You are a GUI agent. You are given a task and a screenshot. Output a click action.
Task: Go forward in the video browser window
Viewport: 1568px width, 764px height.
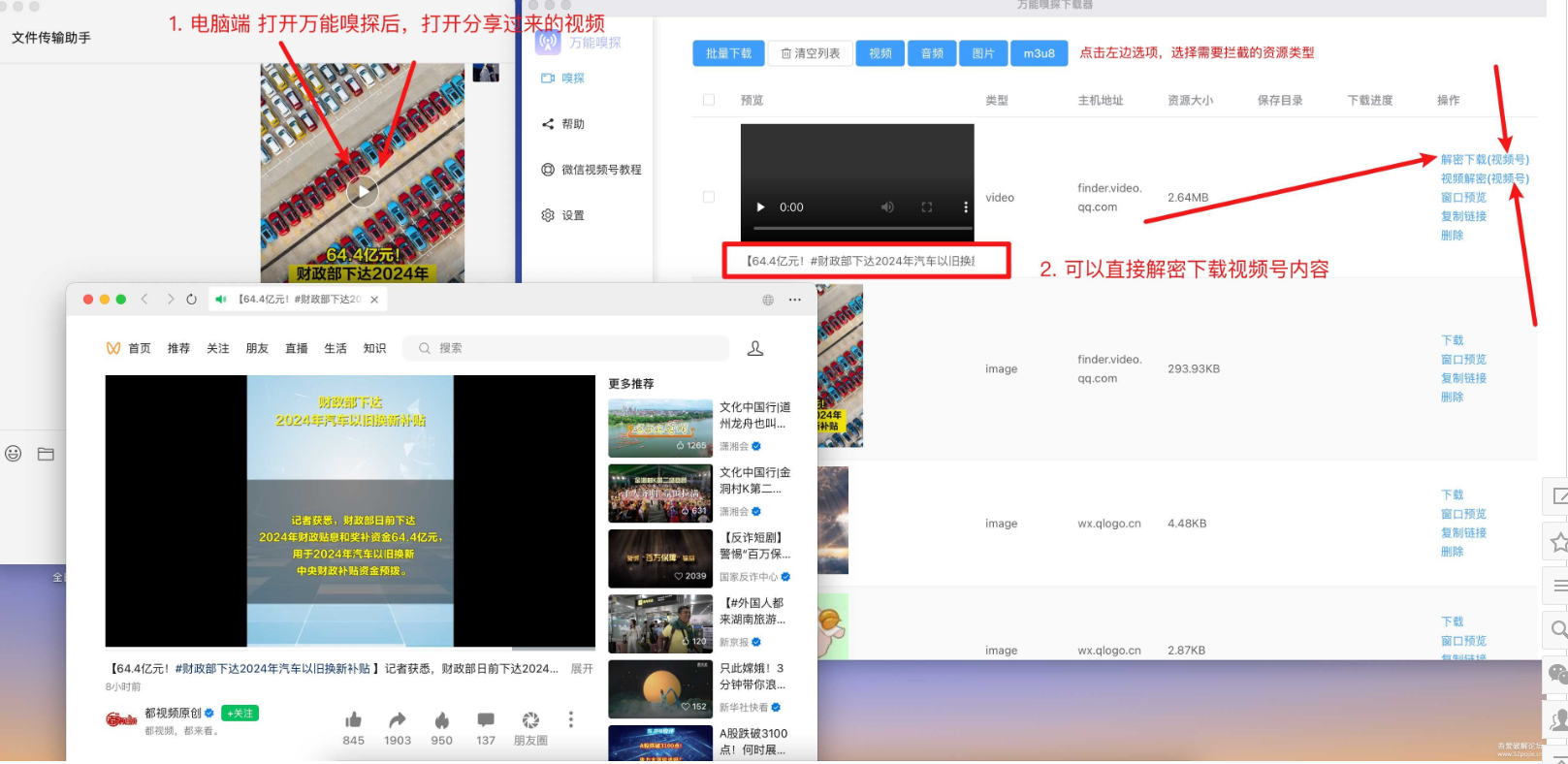170,300
